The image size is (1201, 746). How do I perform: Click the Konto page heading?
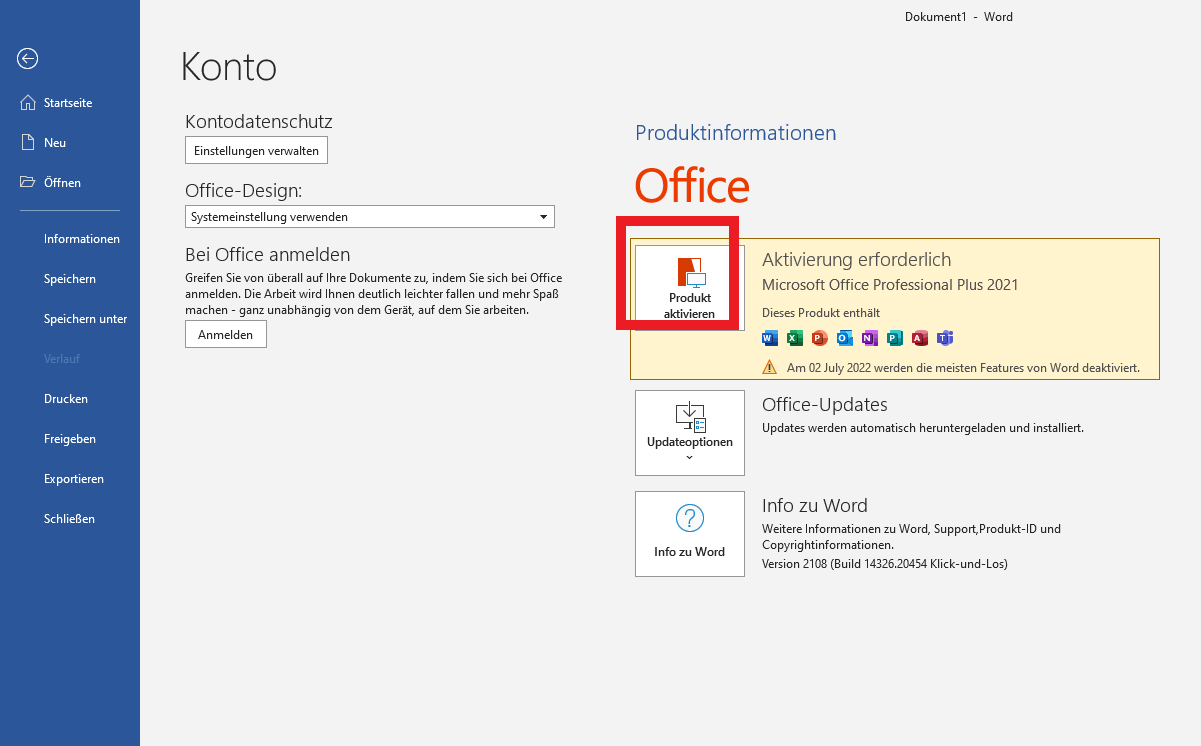229,67
